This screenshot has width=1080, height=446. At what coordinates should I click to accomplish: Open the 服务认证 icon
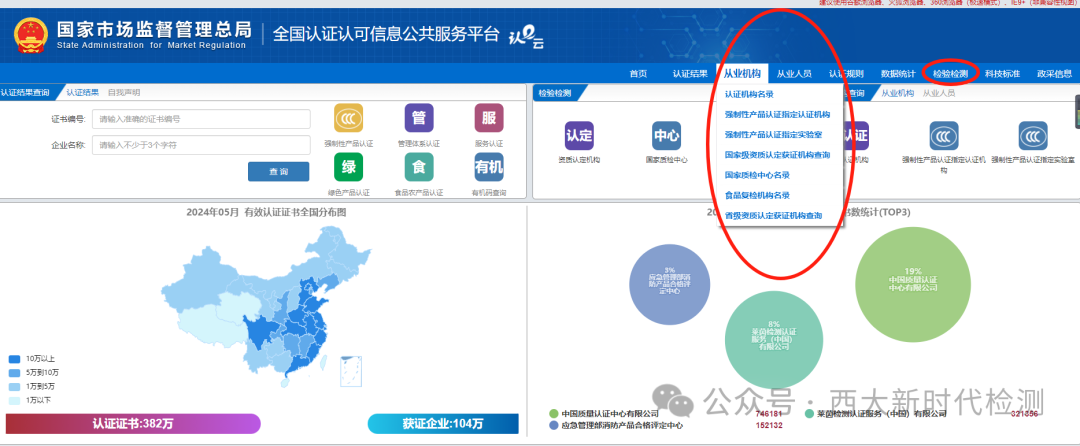pyautogui.click(x=489, y=118)
